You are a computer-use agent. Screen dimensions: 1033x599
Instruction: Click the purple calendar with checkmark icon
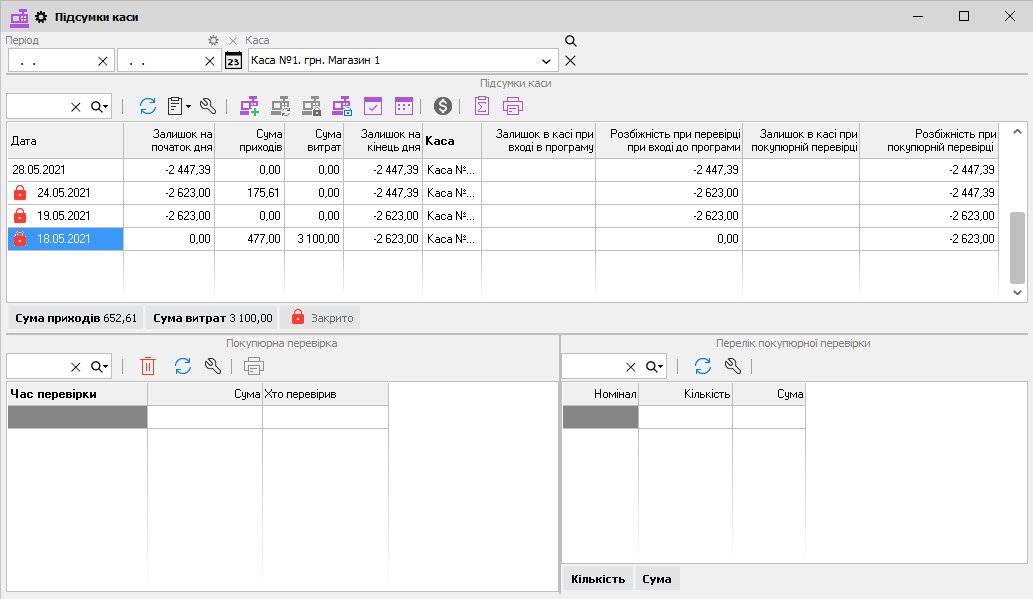[373, 106]
